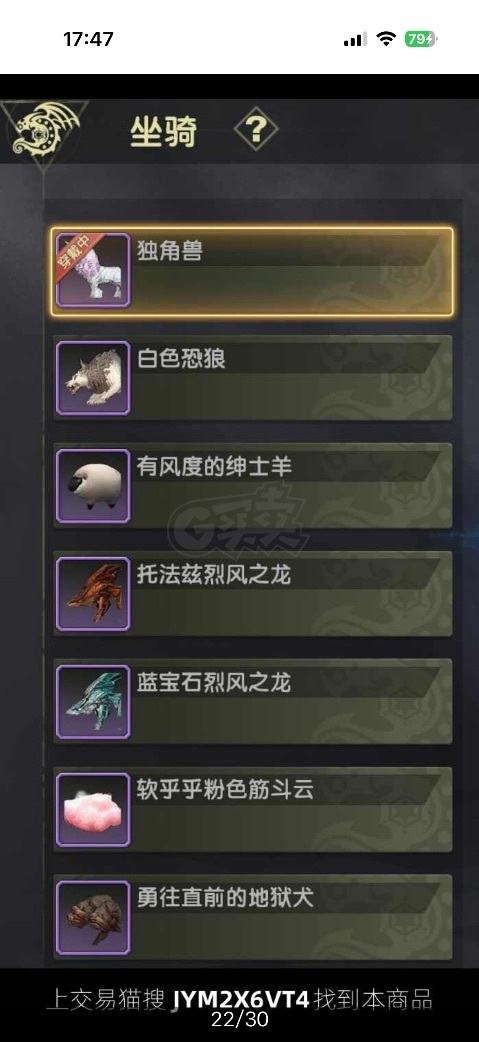Select the 独角兽 mount entry

[252, 271]
